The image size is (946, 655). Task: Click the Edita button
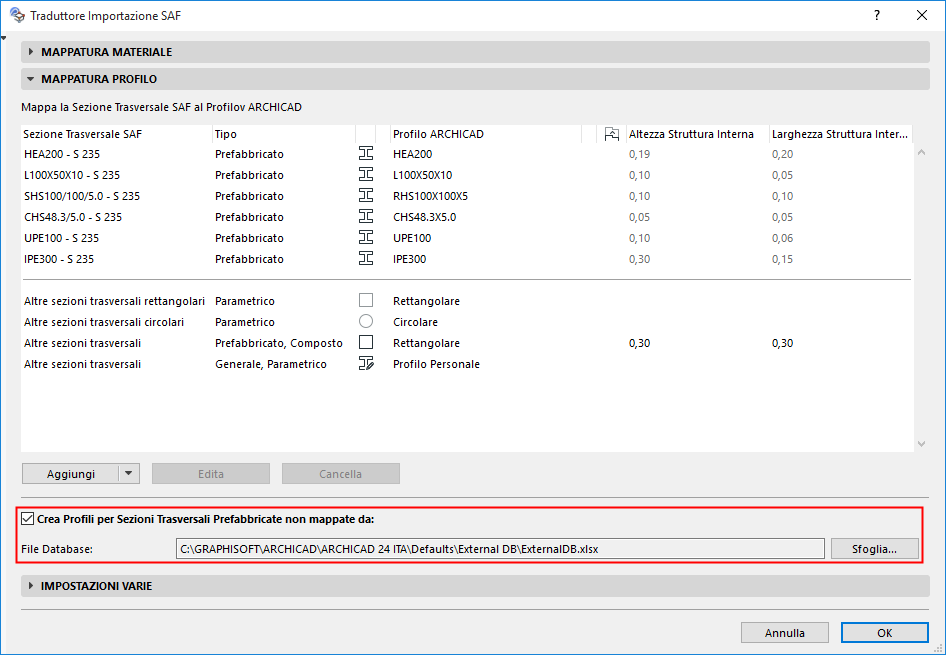click(x=211, y=473)
